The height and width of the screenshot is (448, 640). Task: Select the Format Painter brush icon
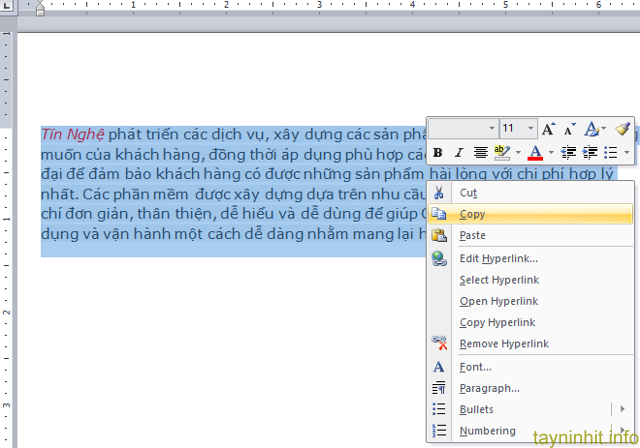[x=622, y=129]
